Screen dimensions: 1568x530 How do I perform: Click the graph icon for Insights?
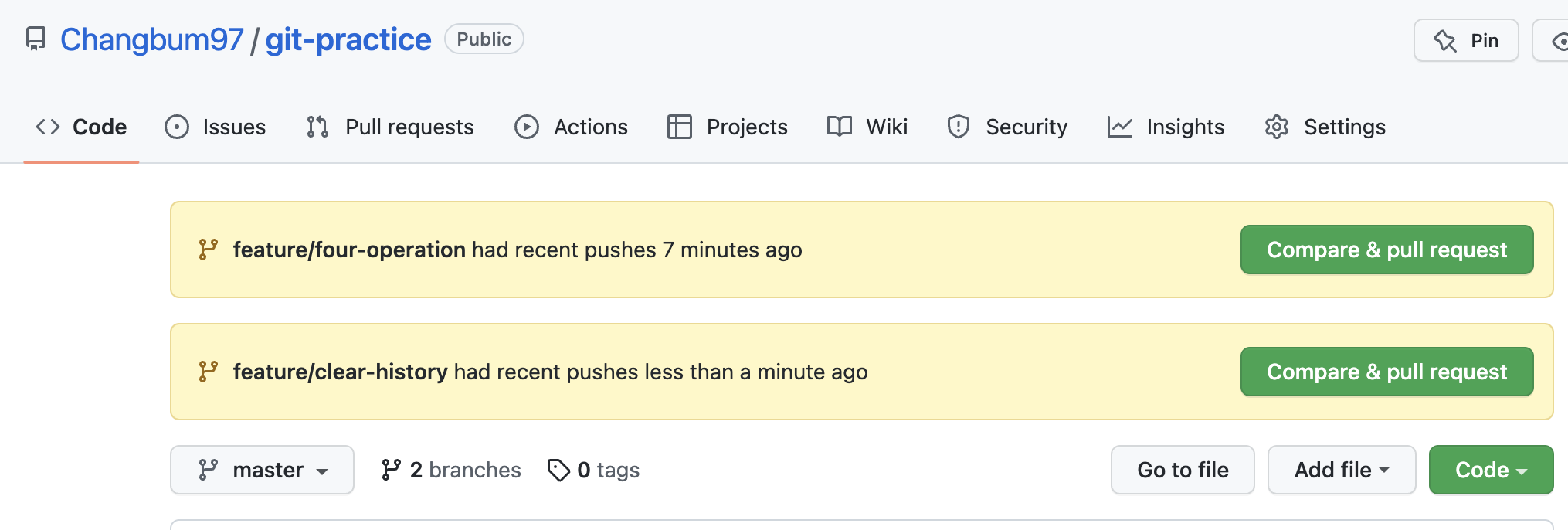pyautogui.click(x=1119, y=127)
